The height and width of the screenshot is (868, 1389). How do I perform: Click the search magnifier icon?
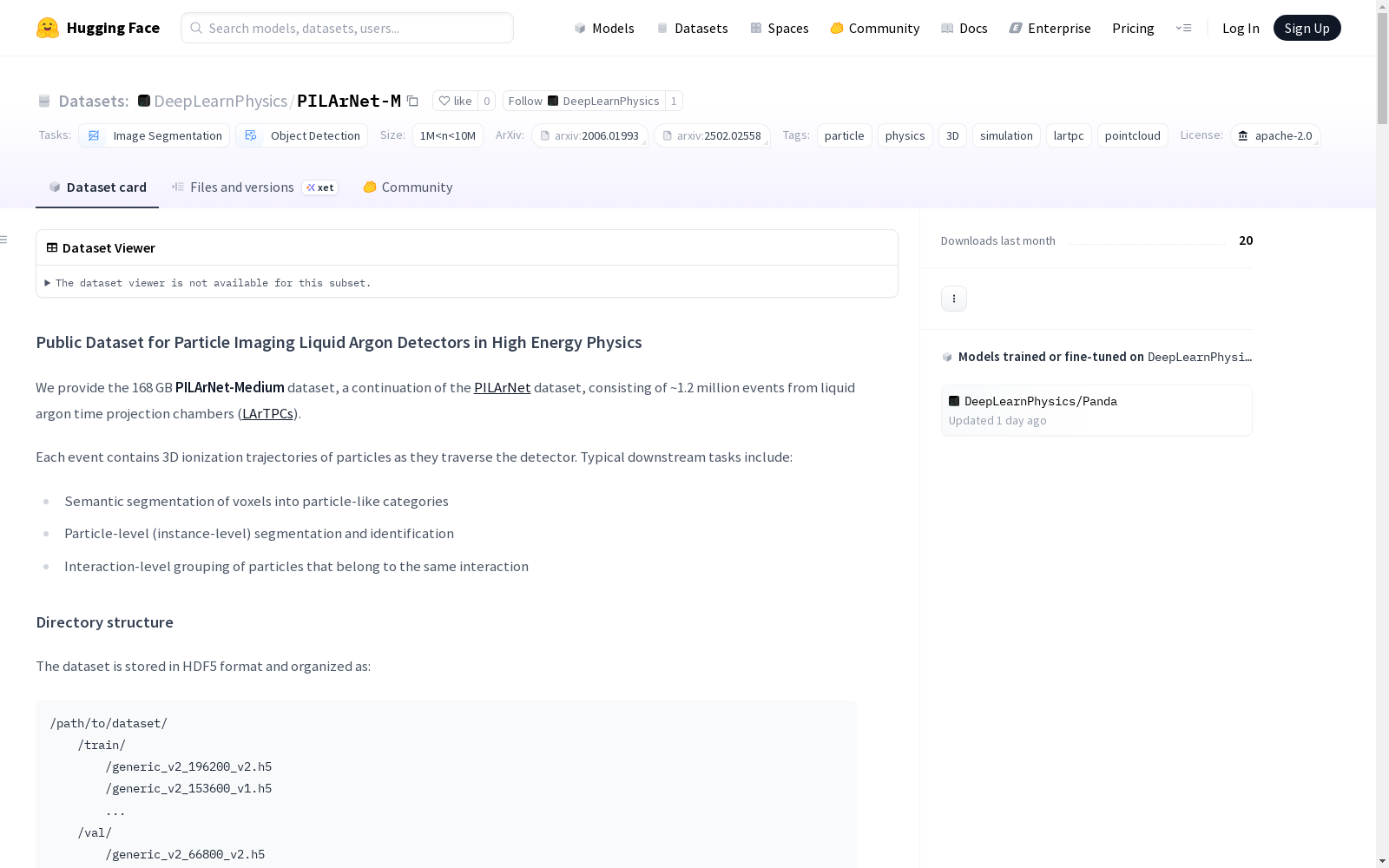tap(197, 28)
